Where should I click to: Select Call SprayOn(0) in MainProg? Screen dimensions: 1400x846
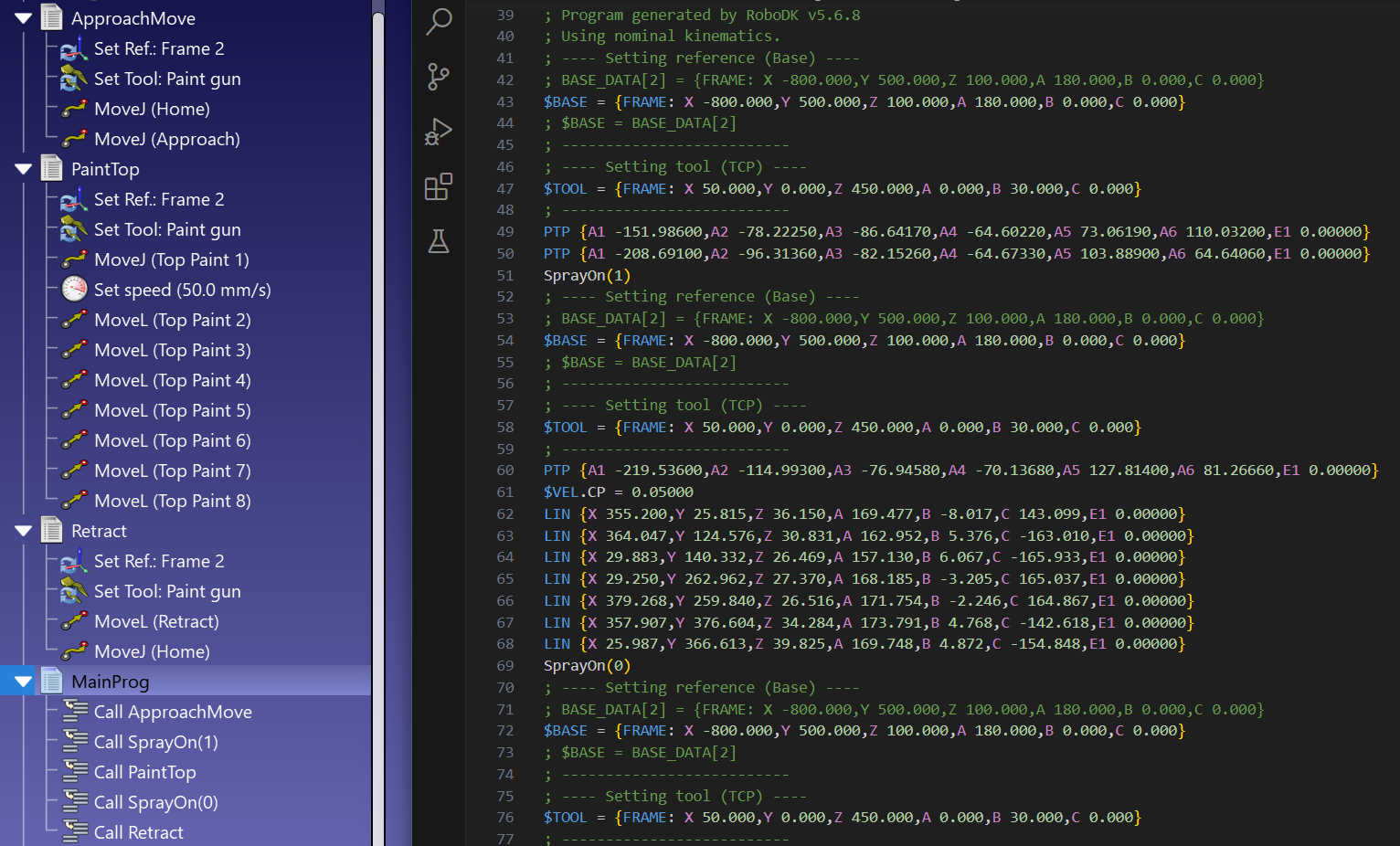tap(155, 802)
